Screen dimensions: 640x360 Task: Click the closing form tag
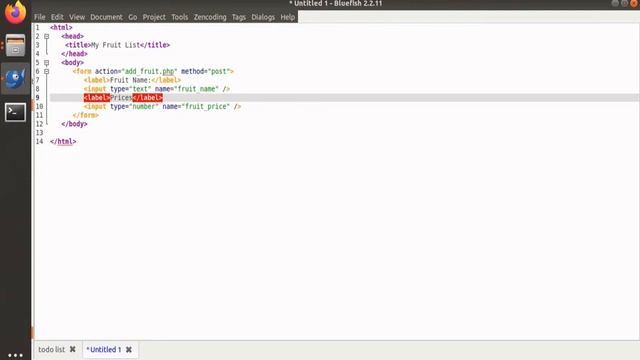tap(86, 116)
